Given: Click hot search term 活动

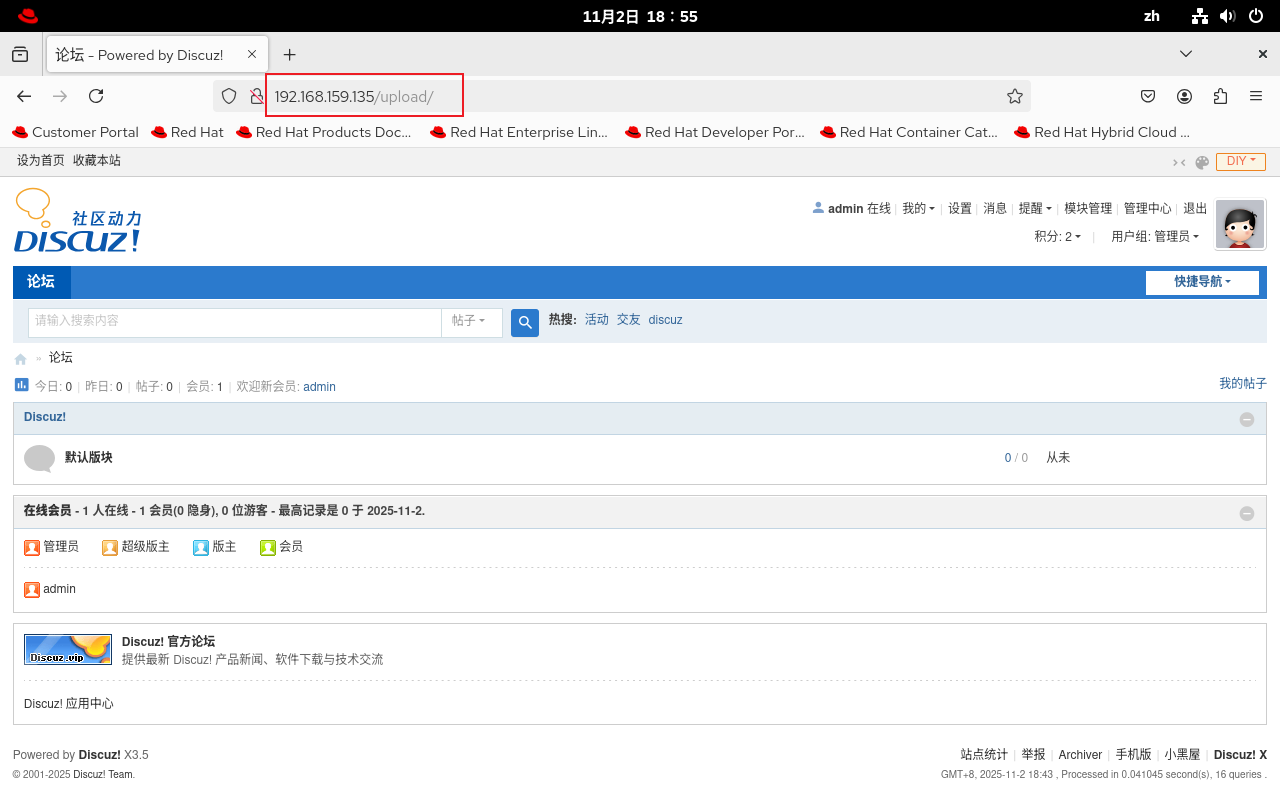Looking at the screenshot, I should pyautogui.click(x=597, y=320).
